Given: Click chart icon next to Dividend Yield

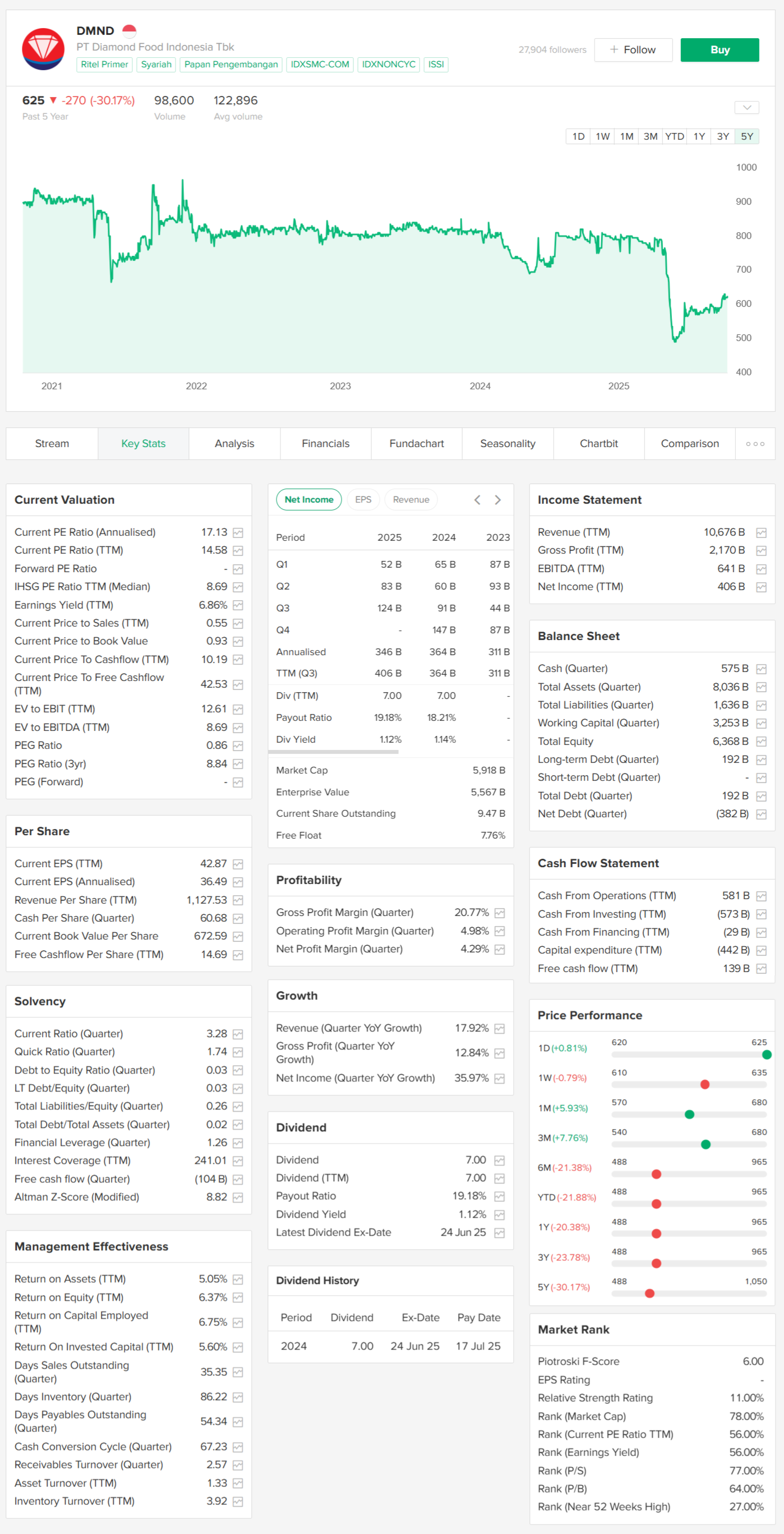Looking at the screenshot, I should point(500,1215).
